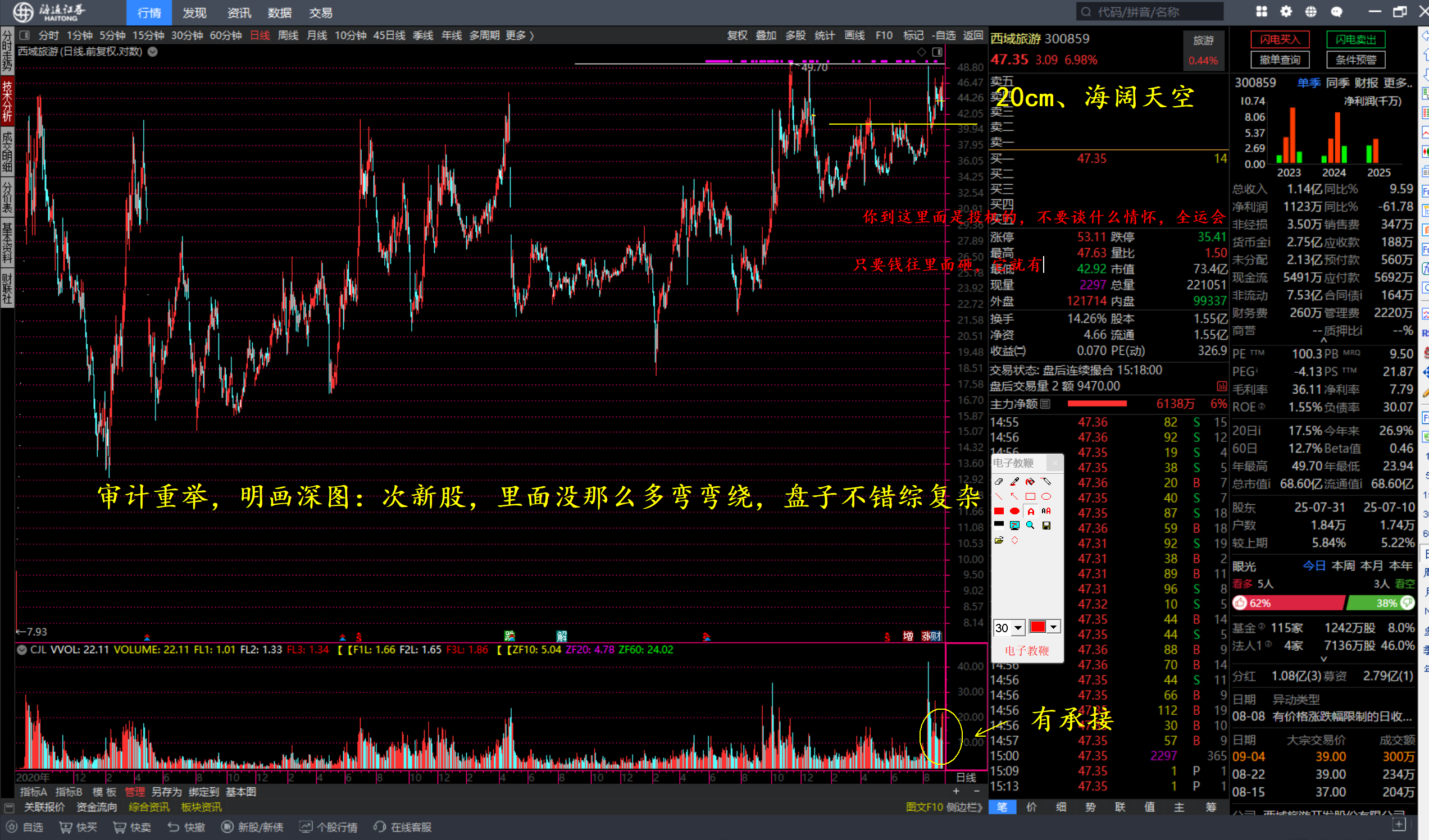The image size is (1429, 840).
Task: Click 闪电买入 button
Action: pyautogui.click(x=1281, y=39)
